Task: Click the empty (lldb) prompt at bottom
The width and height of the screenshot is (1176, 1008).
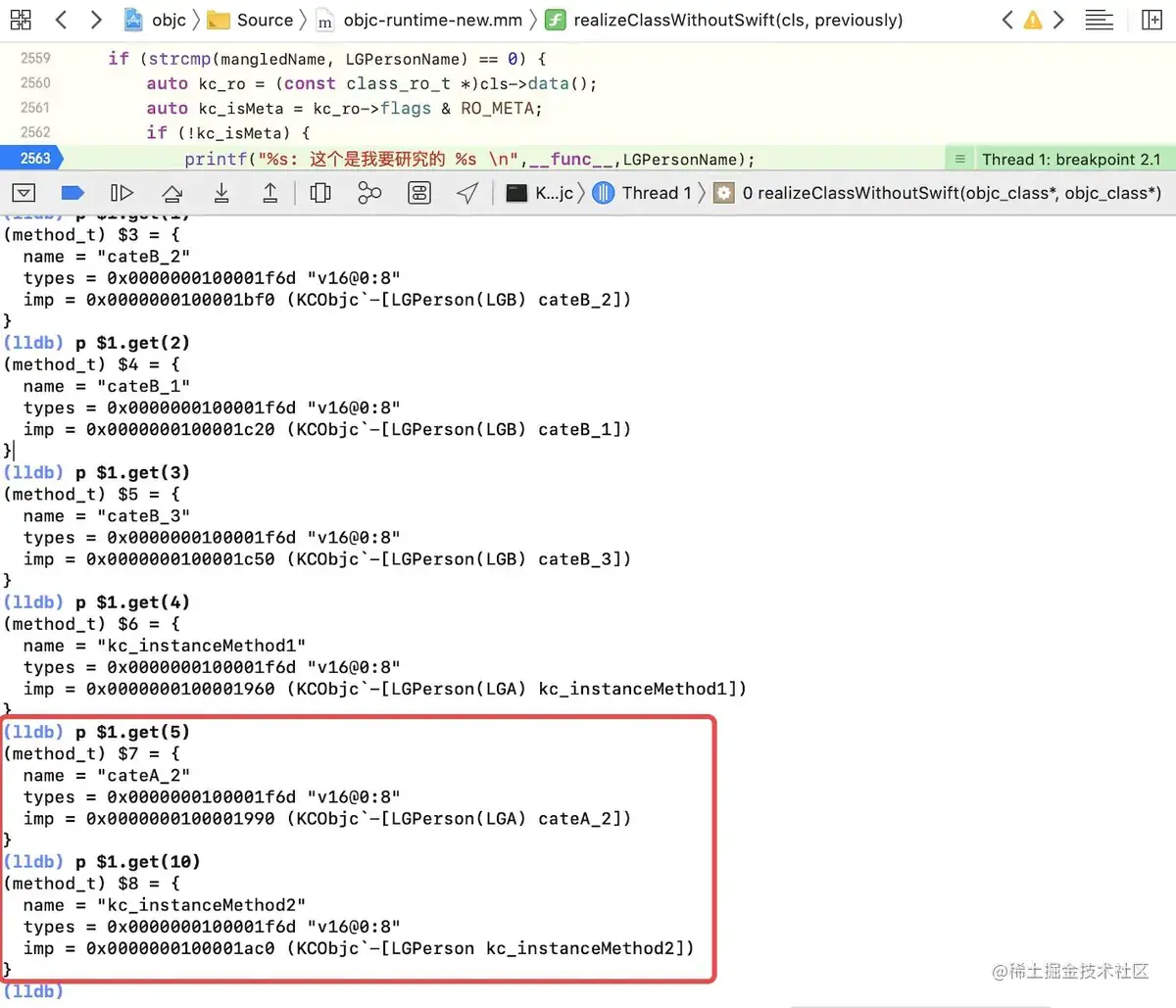Action: point(33,991)
